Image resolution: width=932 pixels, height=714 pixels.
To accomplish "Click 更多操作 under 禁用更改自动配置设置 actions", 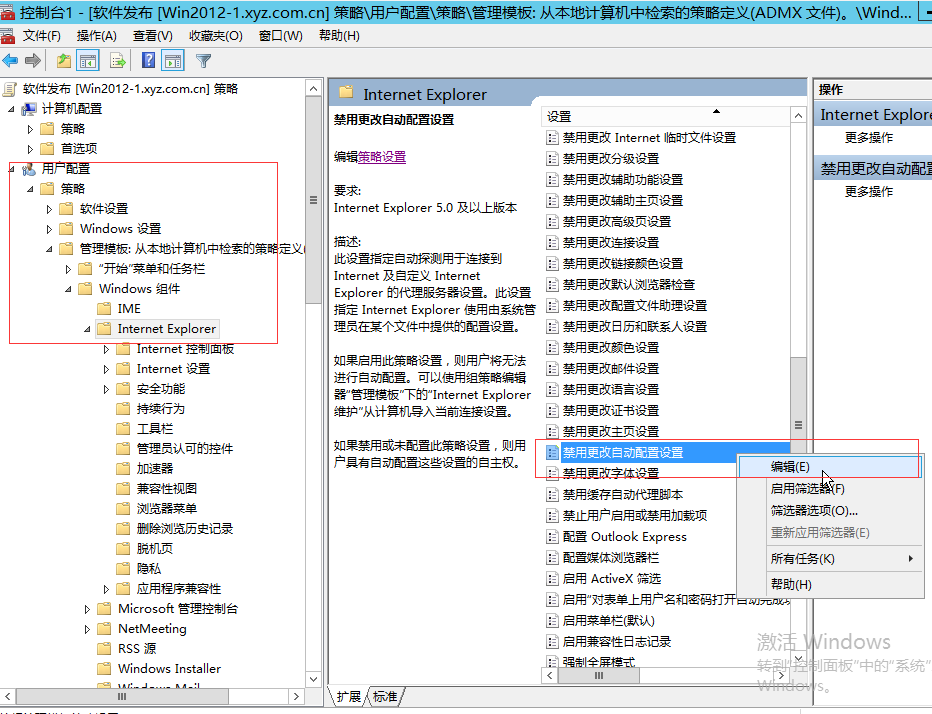I will click(869, 191).
